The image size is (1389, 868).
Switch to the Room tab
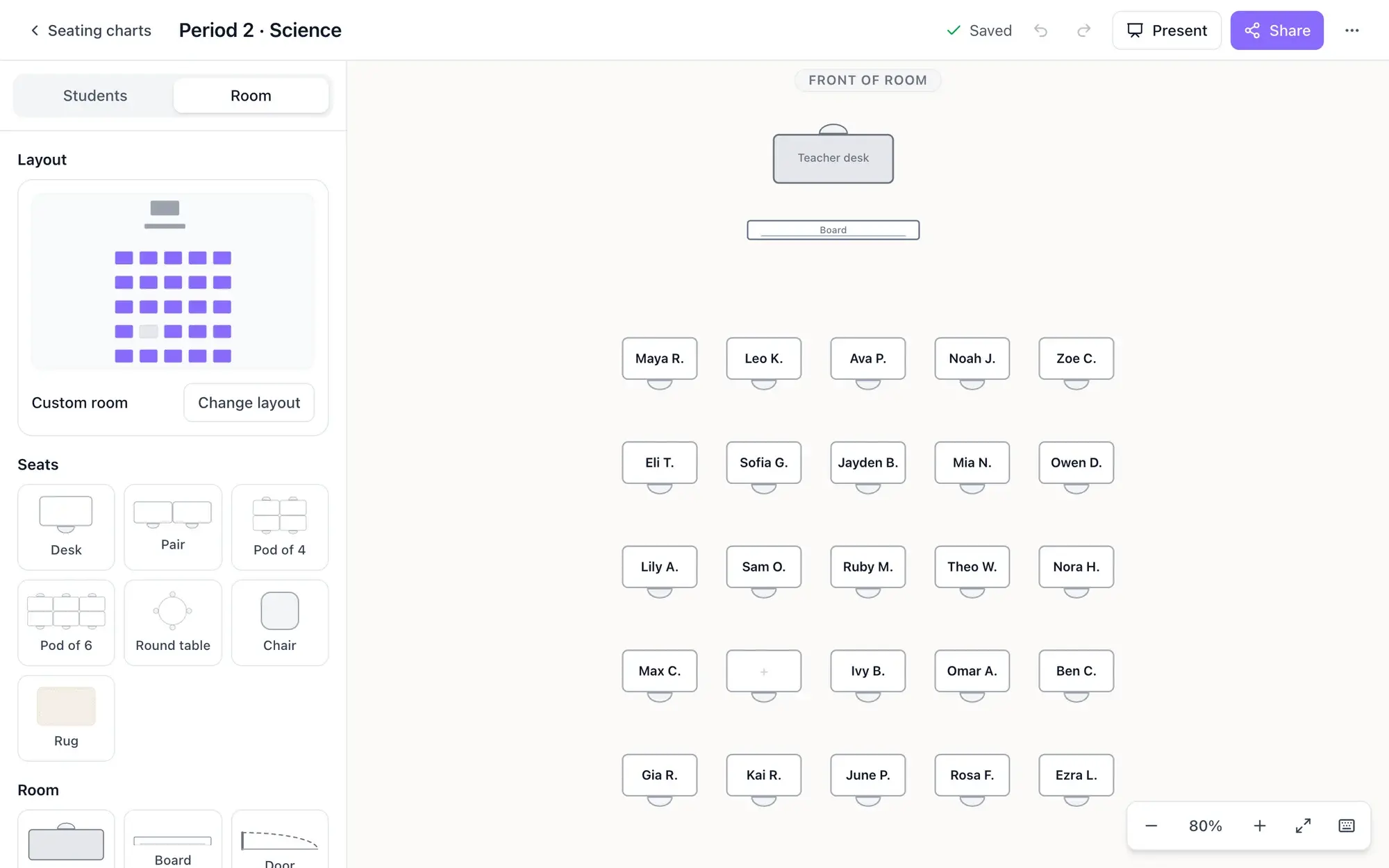(x=251, y=96)
